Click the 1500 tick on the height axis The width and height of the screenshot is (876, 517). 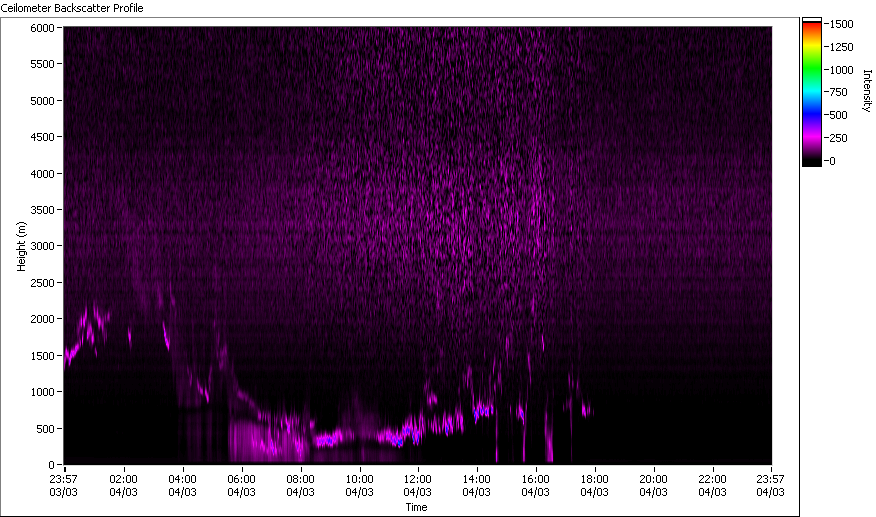42,356
